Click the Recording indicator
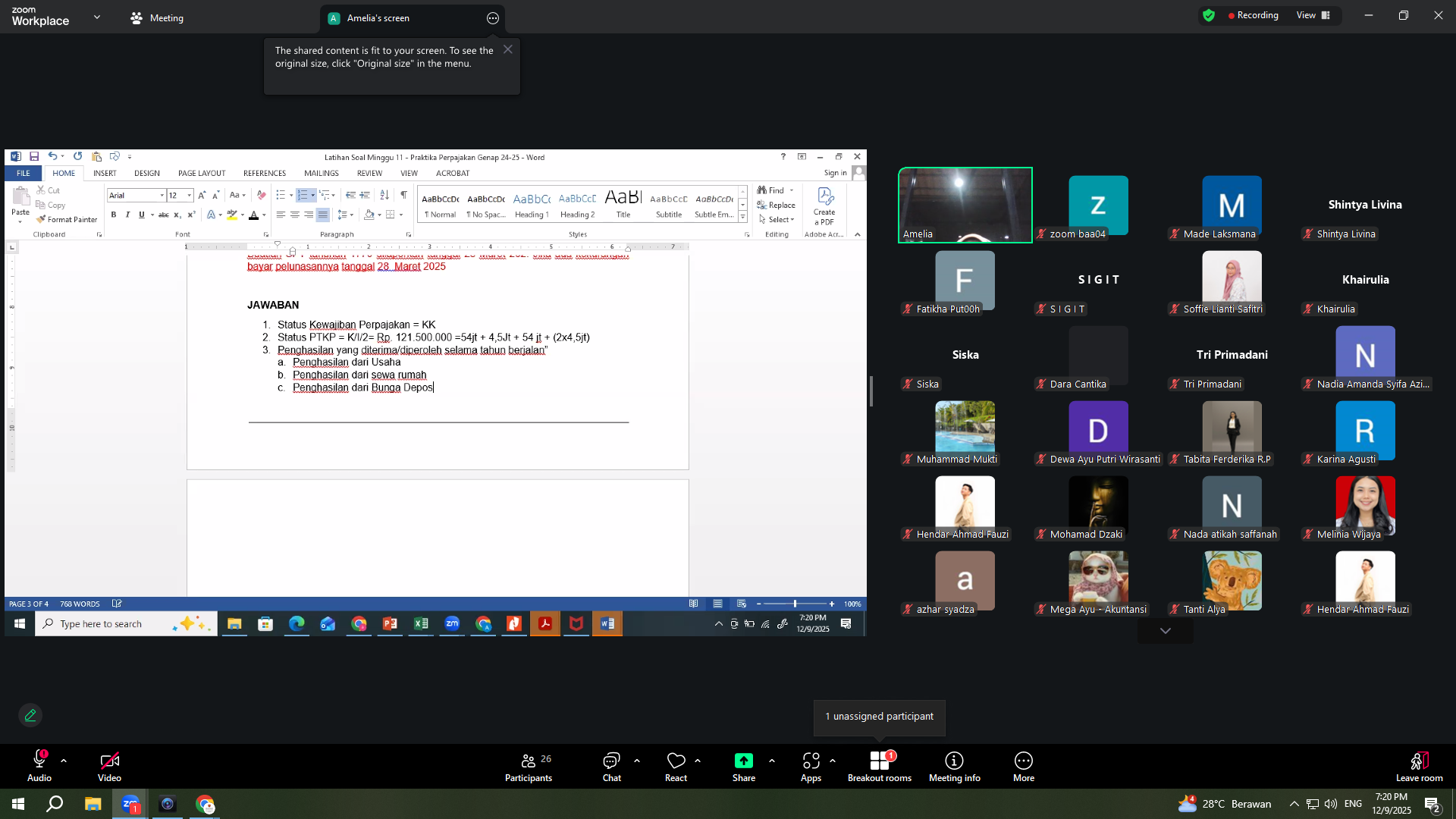This screenshot has height=819, width=1456. click(1253, 15)
